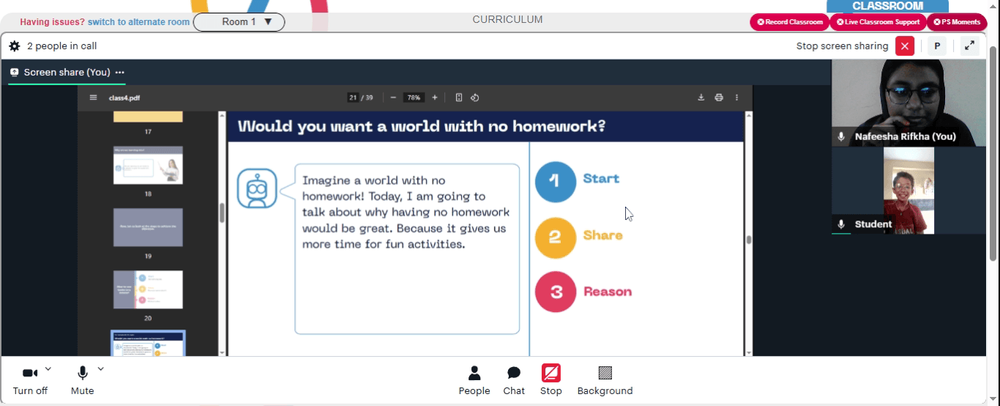Click switch to alternate room link
The image size is (1000, 406).
pyautogui.click(x=138, y=22)
